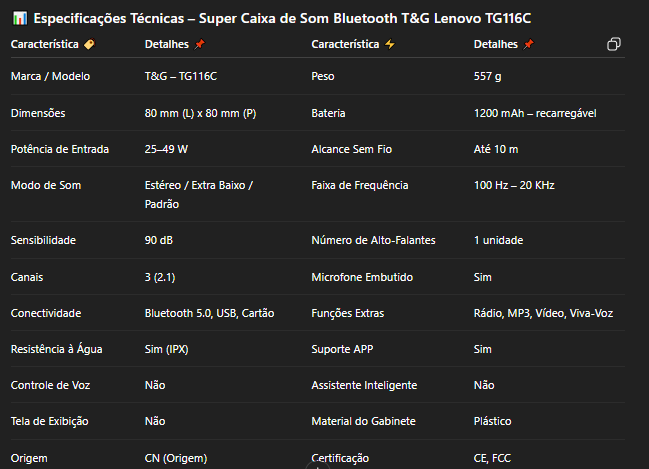This screenshot has width=649, height=469.
Task: Click the Faixa de Frequência label
Action: (359, 185)
